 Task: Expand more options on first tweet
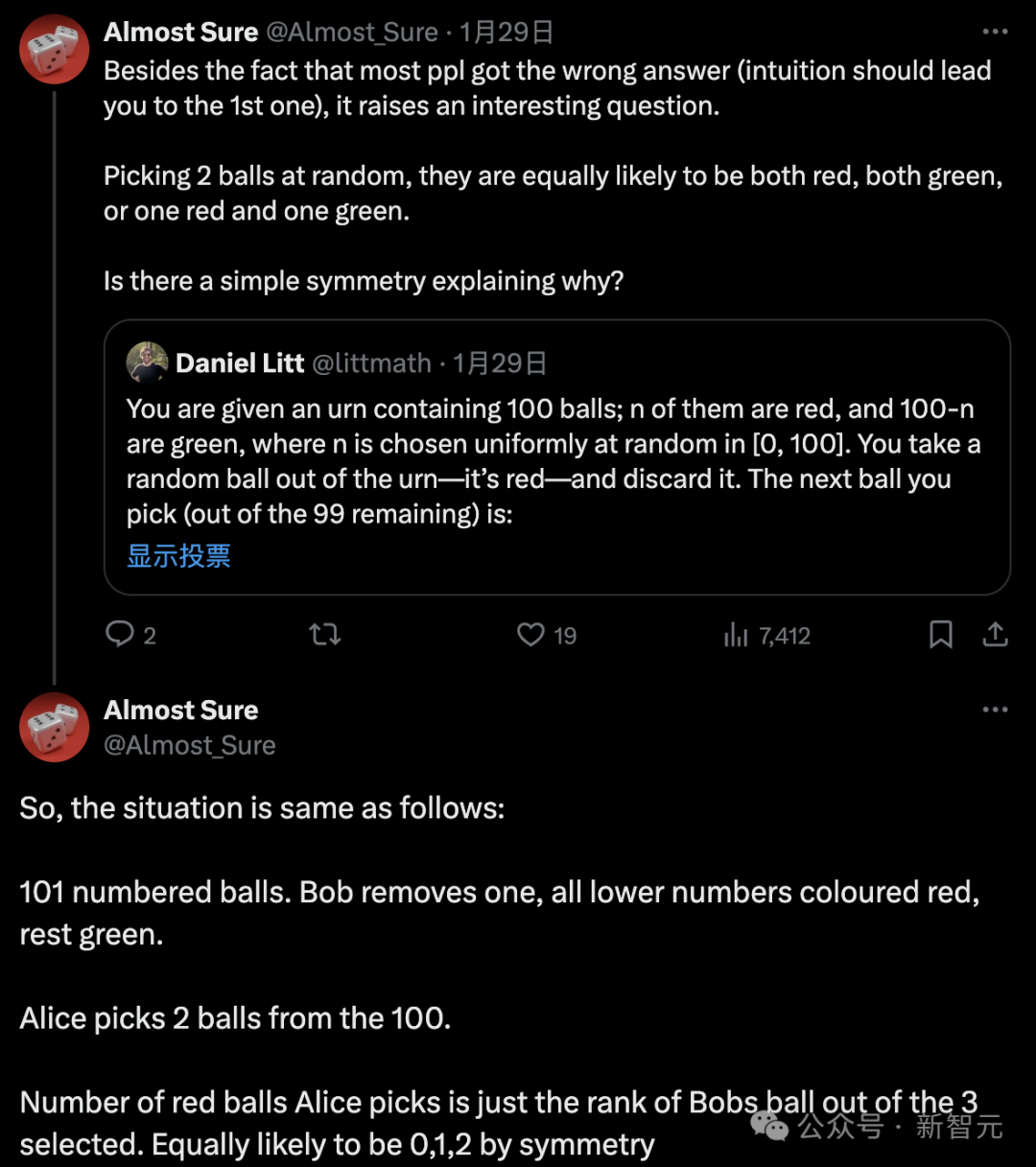tap(995, 32)
